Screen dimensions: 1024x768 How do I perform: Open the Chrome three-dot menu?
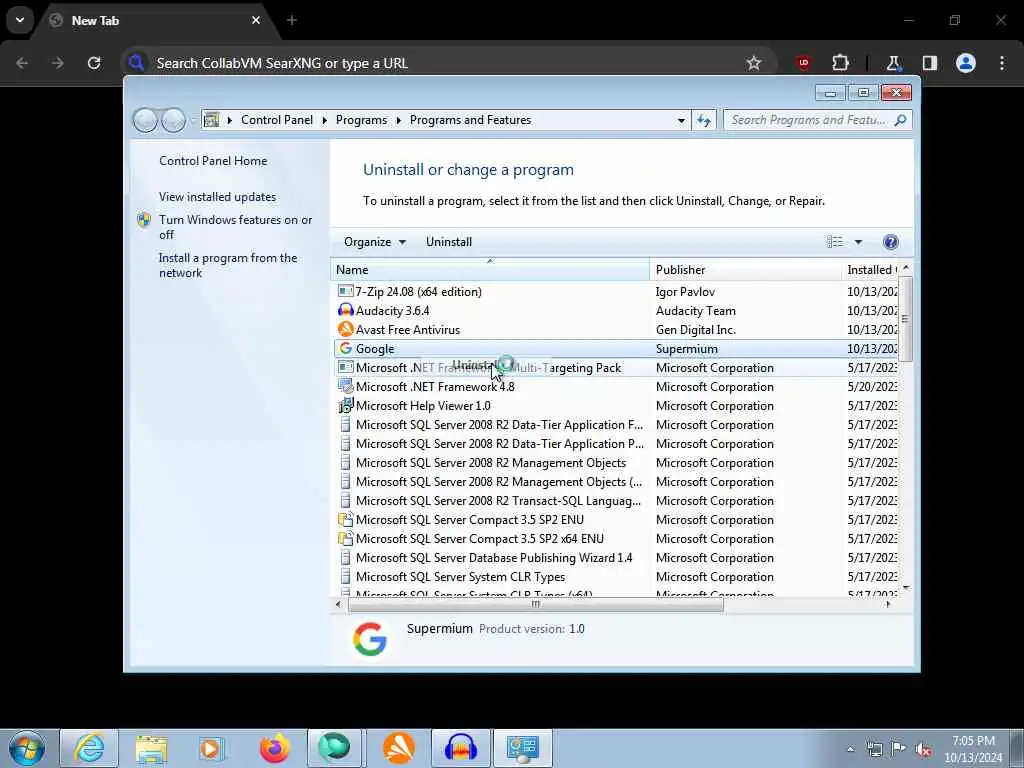click(1002, 63)
